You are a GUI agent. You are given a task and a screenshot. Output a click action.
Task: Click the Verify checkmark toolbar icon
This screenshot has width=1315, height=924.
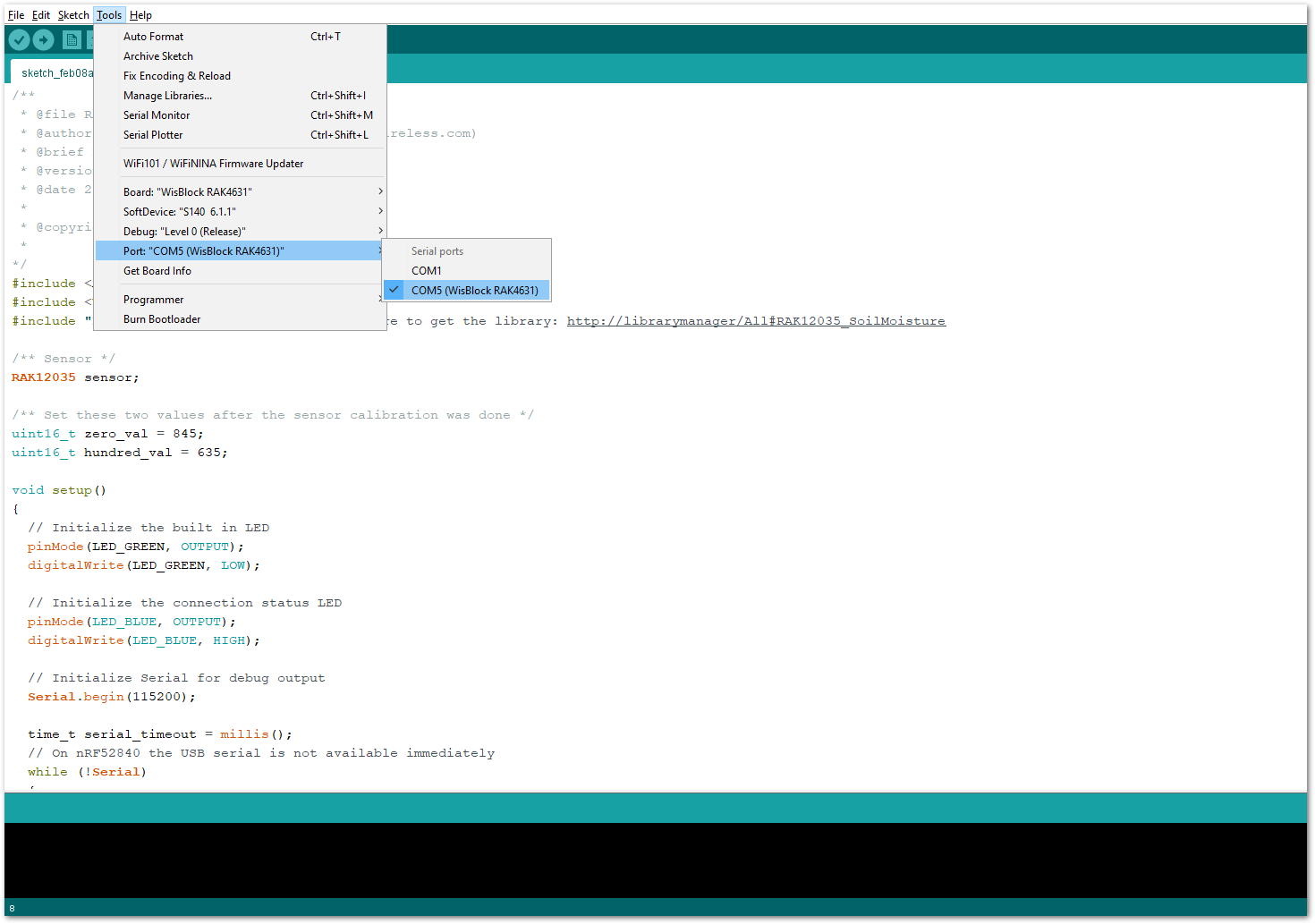[x=19, y=40]
